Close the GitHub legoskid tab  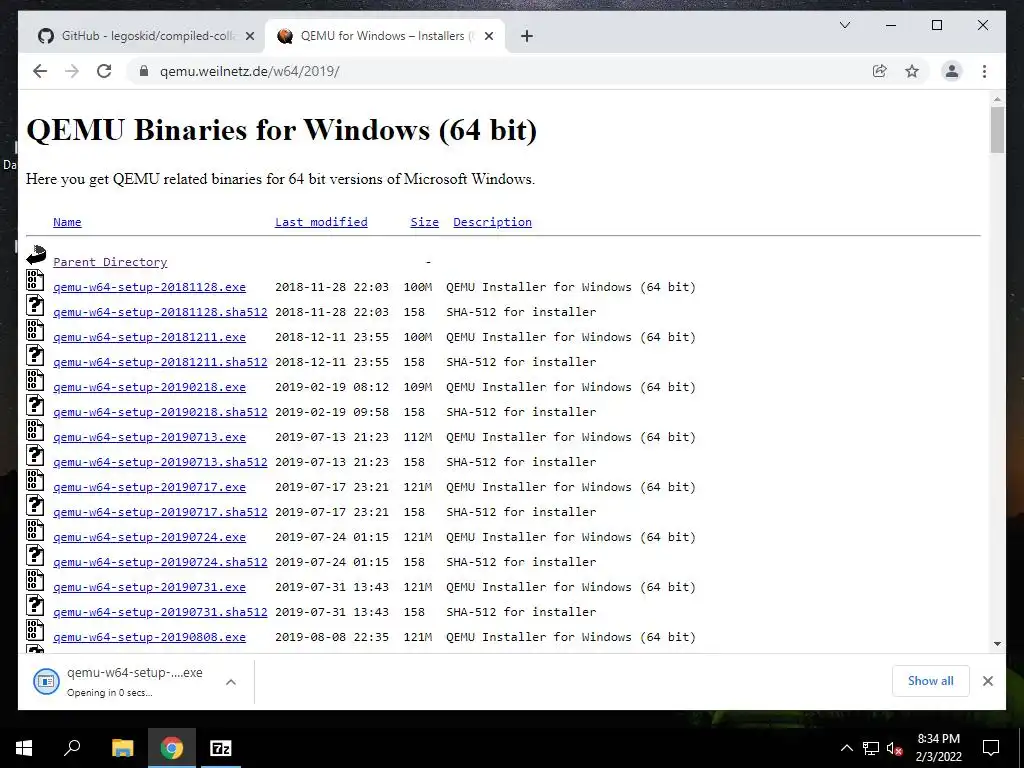coord(249,36)
